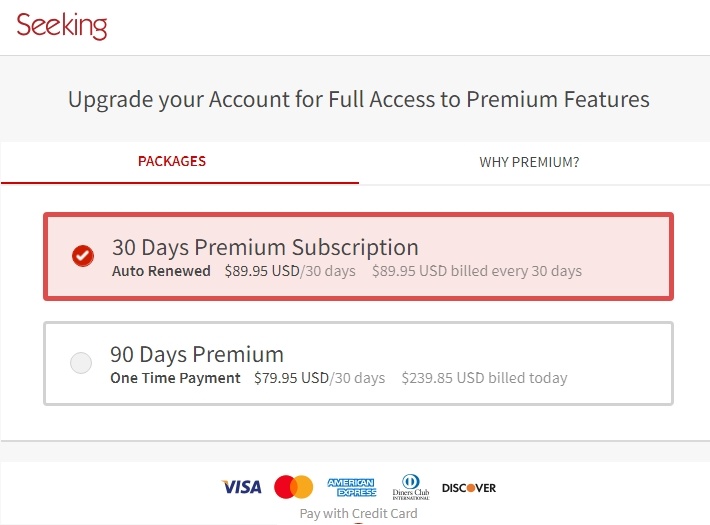Click the Mastercard logo icon
The height and width of the screenshot is (525, 710).
(x=293, y=487)
